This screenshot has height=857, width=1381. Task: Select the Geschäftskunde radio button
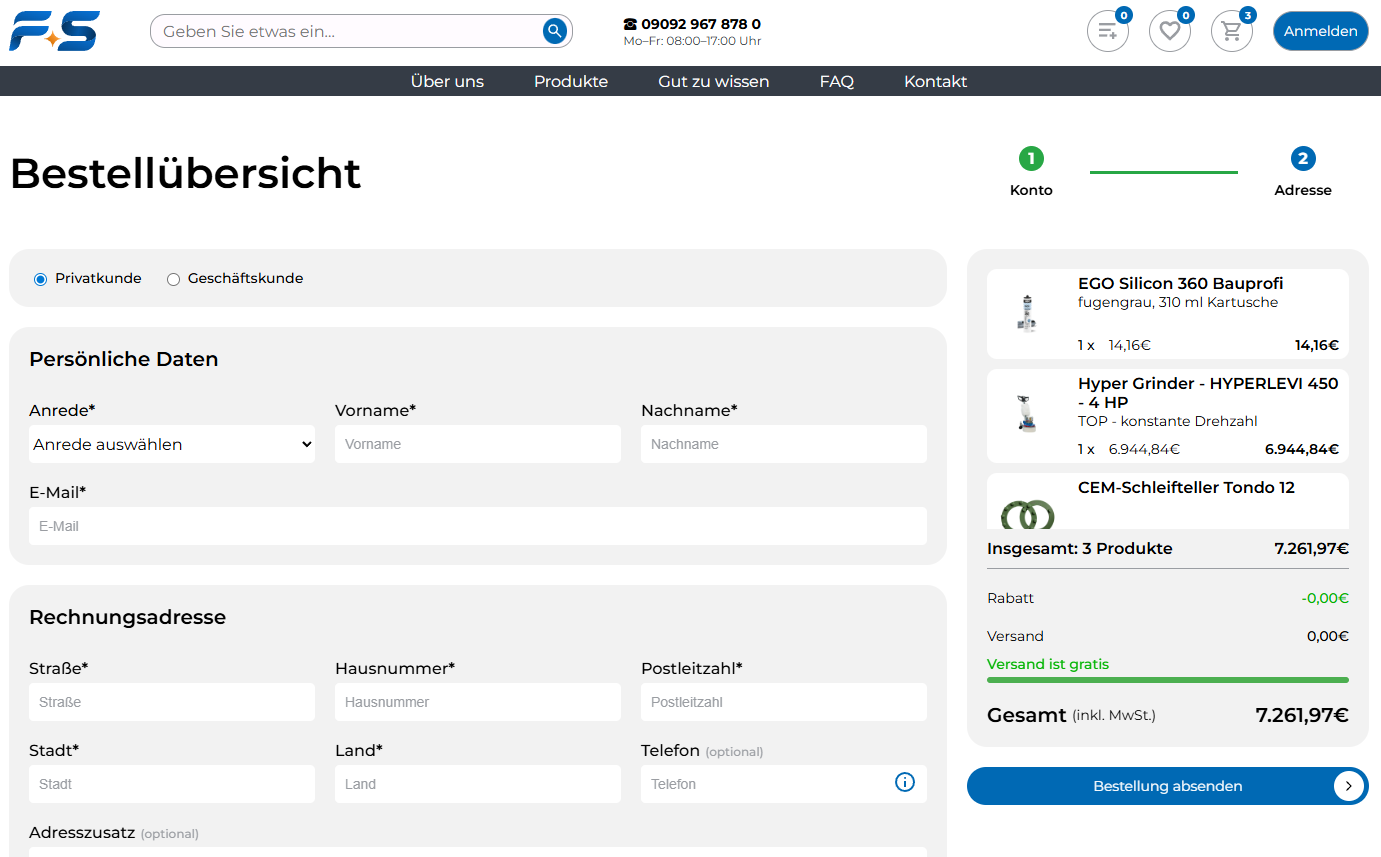coord(173,279)
